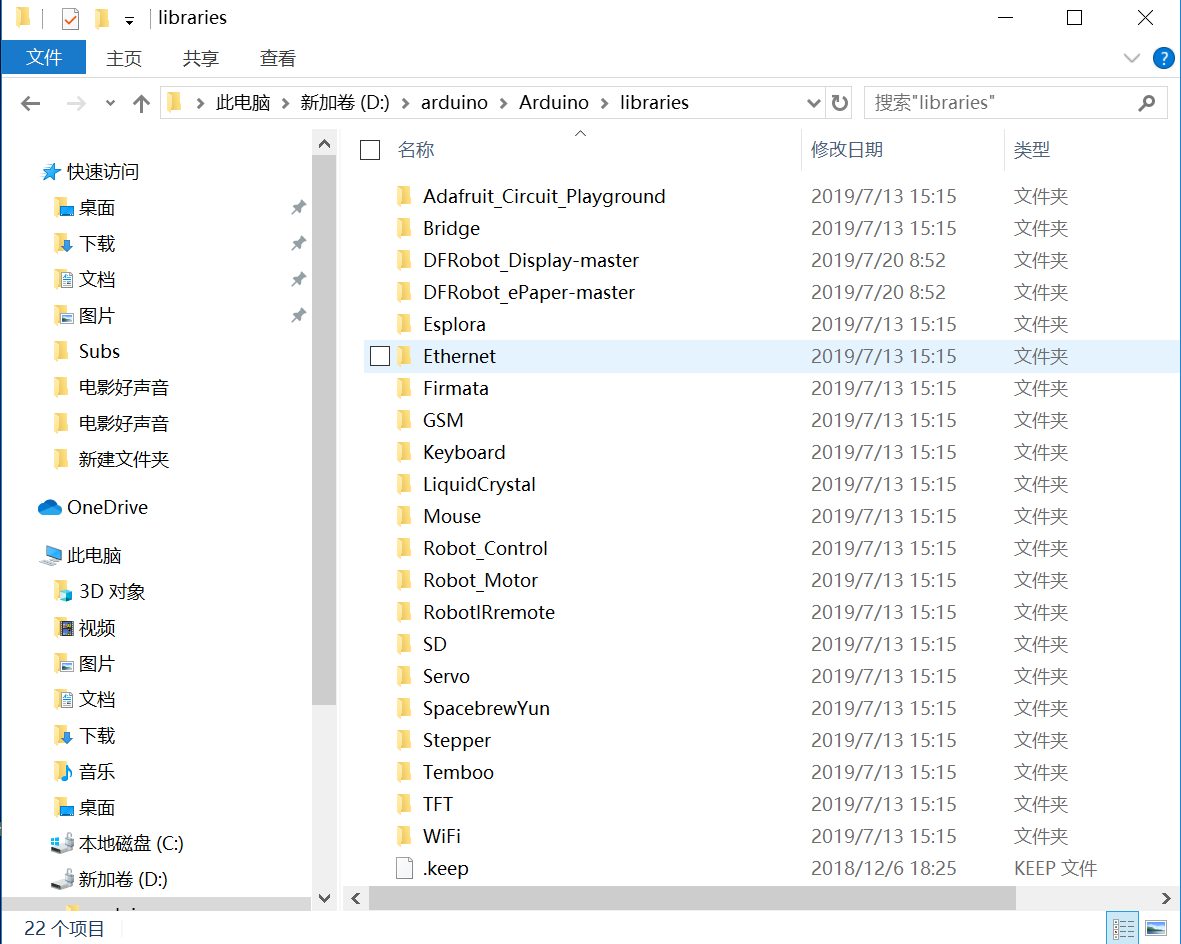Unpin 桌面 using its pin icon
Image resolution: width=1181 pixels, height=944 pixels.
[x=299, y=207]
